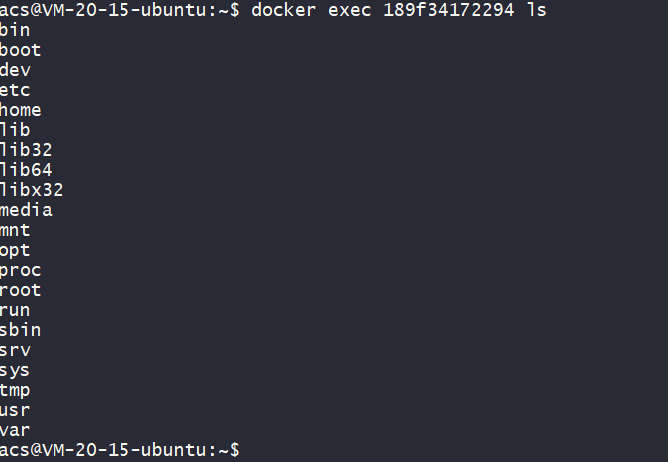Select the media directory name

point(26,210)
